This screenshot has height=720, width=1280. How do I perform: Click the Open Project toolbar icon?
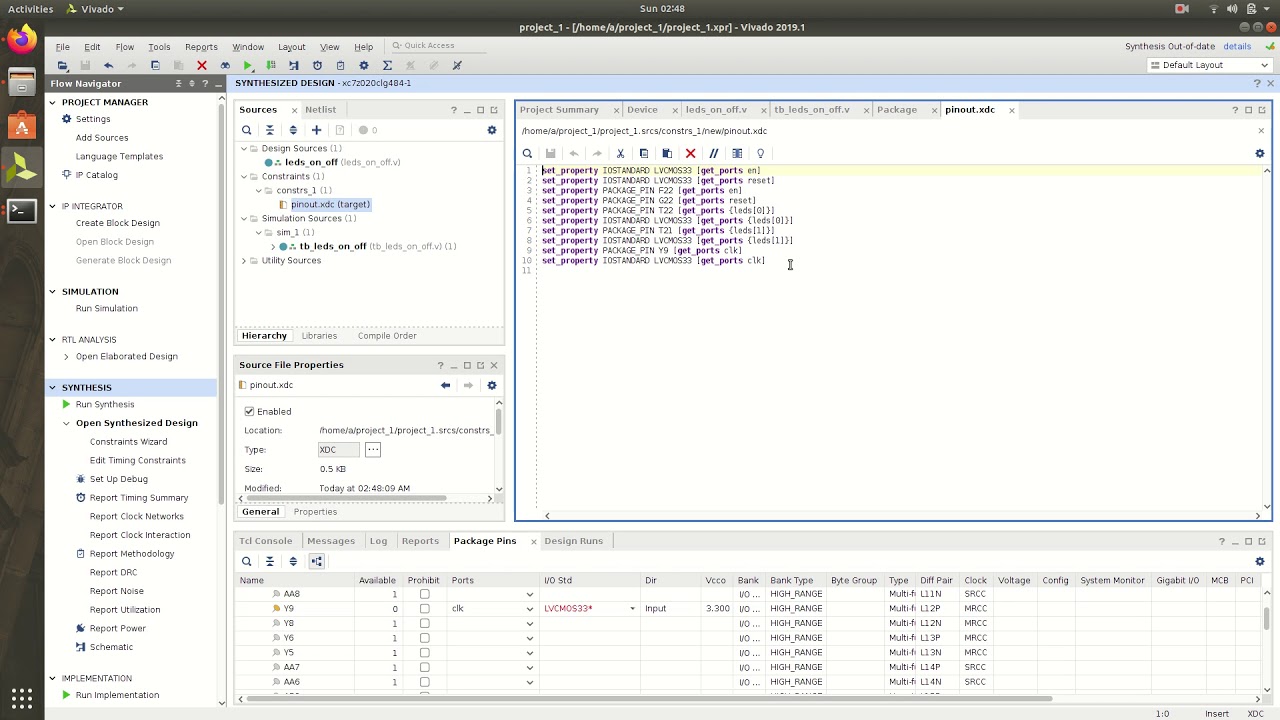[x=62, y=65]
